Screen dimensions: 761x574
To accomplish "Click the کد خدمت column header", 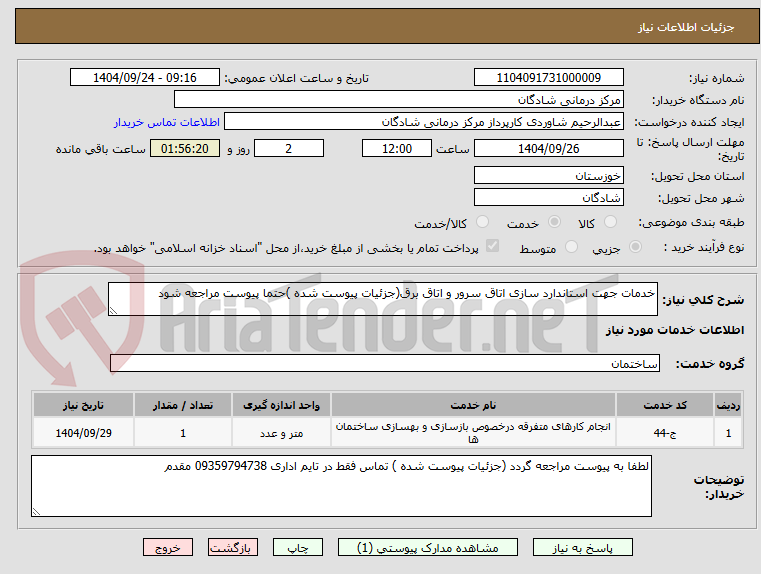I will (x=665, y=405).
